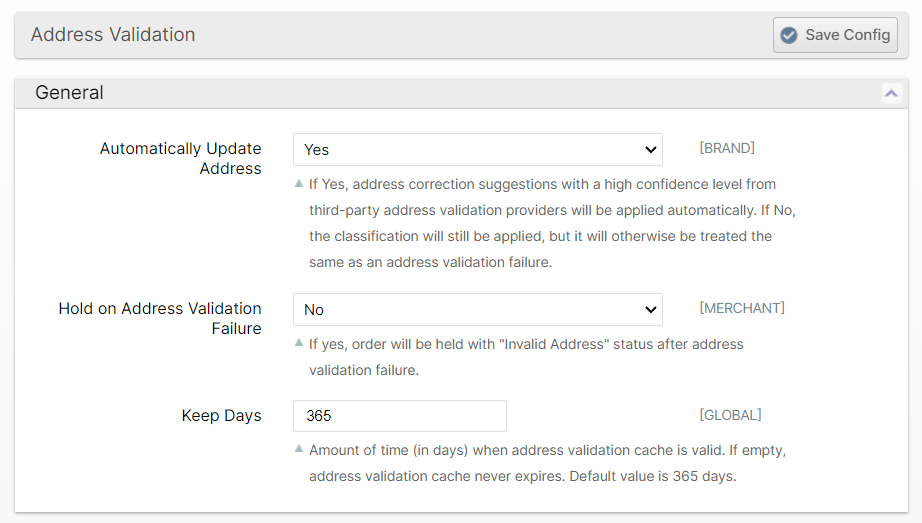Click the Keep Days input field
Image resolution: width=922 pixels, height=523 pixels.
pyautogui.click(x=399, y=416)
